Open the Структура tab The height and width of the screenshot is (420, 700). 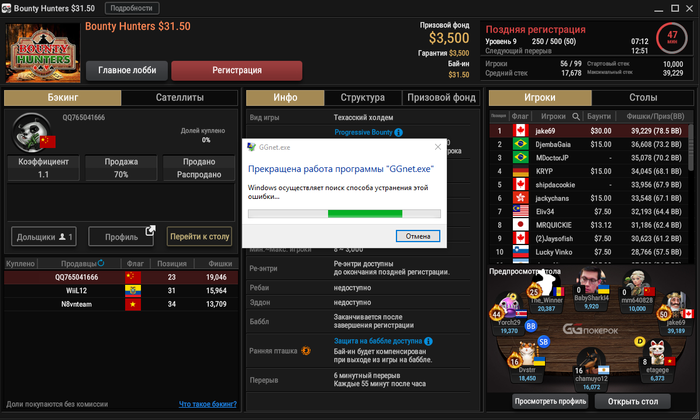362,97
